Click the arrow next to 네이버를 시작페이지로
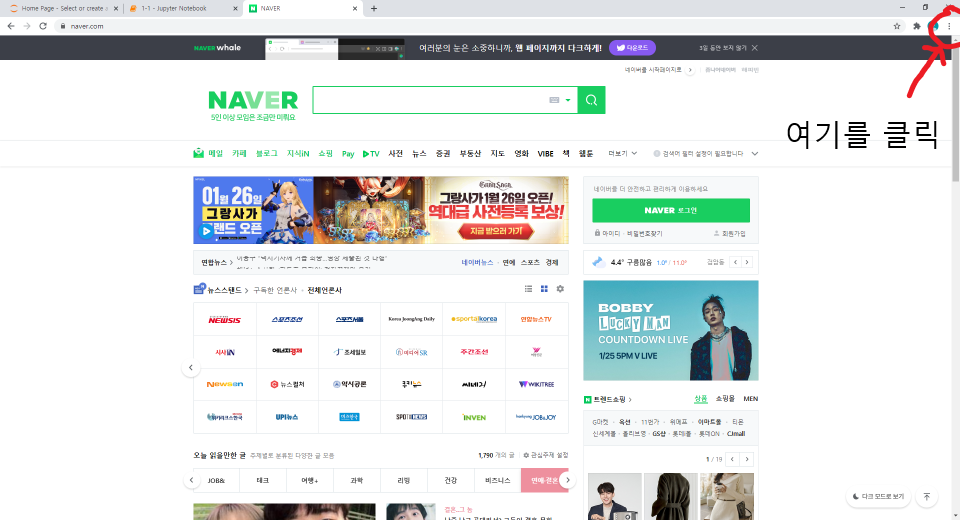 [690, 70]
